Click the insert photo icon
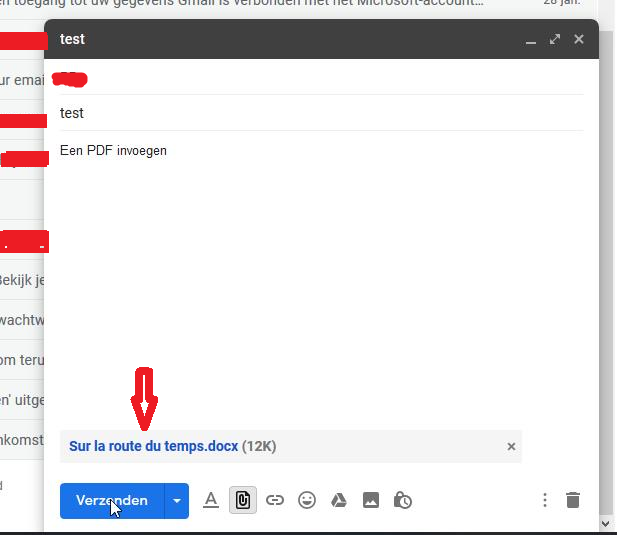 pyautogui.click(x=371, y=500)
